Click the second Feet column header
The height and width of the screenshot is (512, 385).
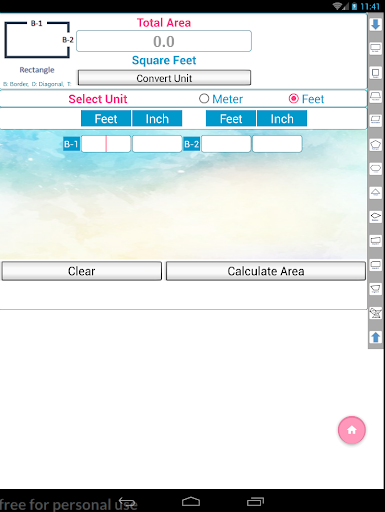tap(231, 119)
